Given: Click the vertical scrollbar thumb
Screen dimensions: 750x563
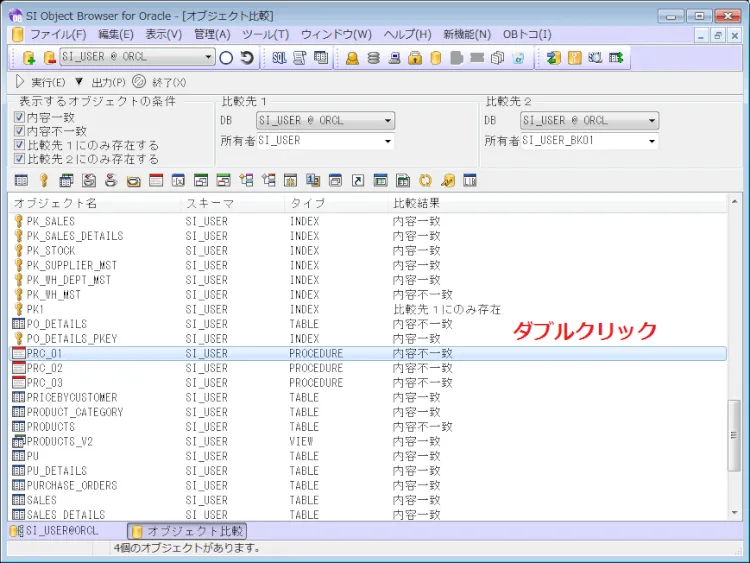Looking at the screenshot, I should point(734,435).
